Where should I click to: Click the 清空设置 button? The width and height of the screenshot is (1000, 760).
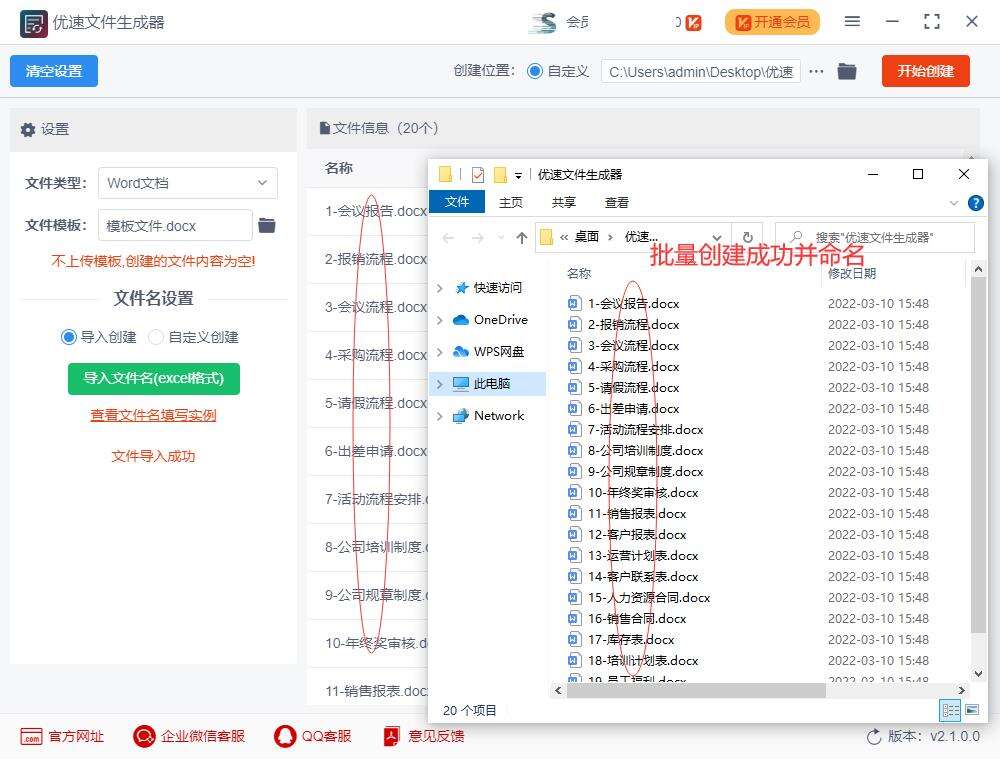tap(54, 71)
